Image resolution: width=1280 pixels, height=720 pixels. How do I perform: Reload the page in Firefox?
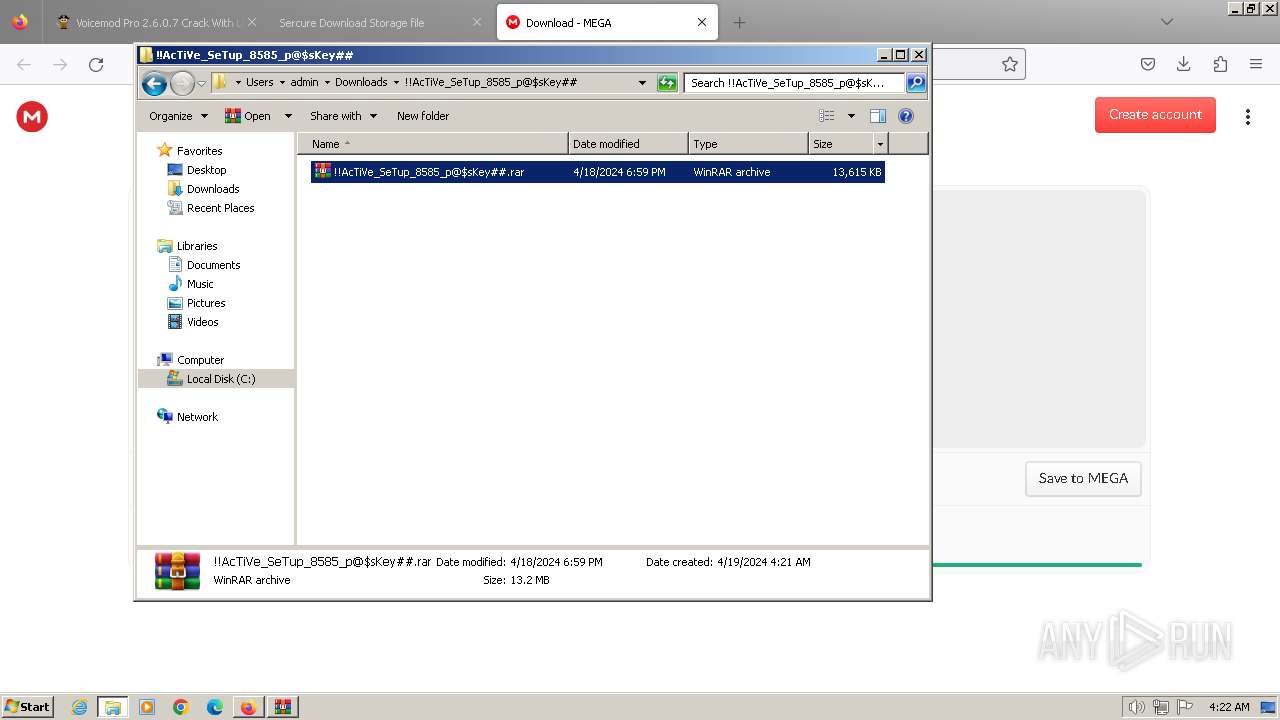click(96, 64)
